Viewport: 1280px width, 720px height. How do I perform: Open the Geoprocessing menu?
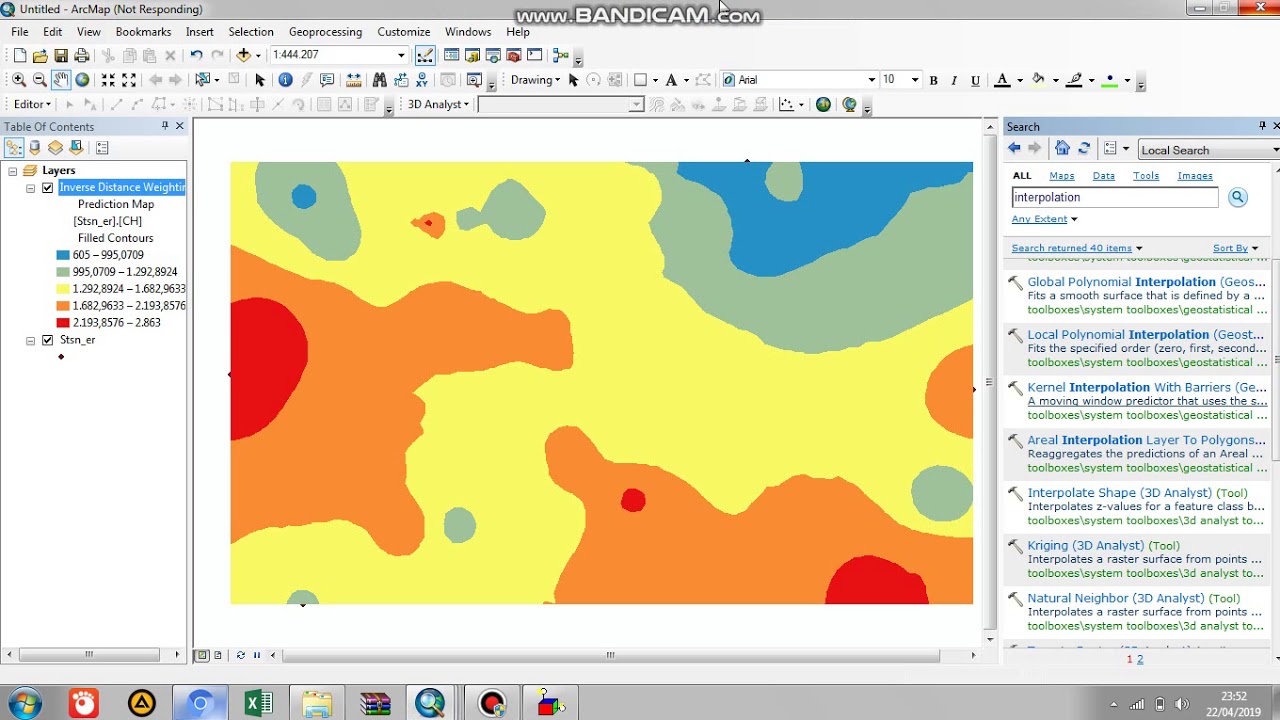325,32
